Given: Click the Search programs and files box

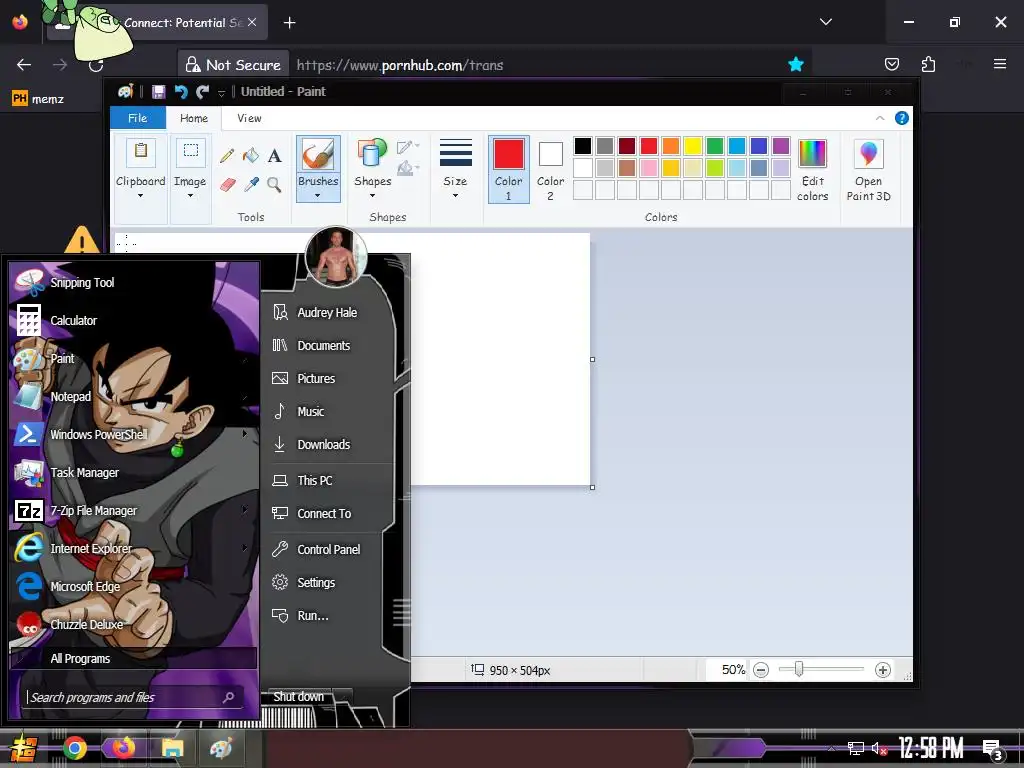Looking at the screenshot, I should (x=131, y=697).
